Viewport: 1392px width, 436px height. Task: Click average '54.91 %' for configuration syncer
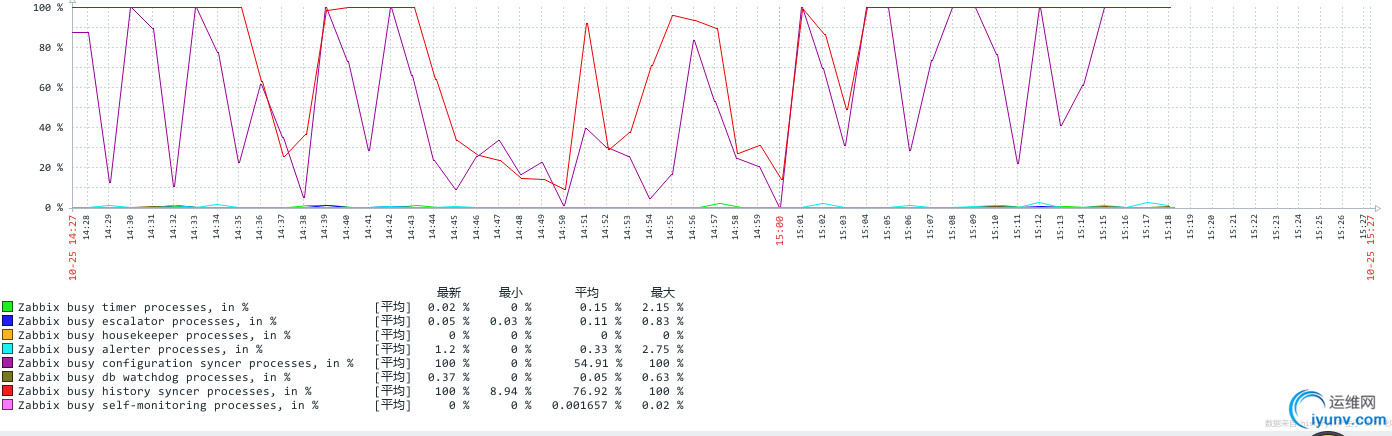tap(597, 363)
